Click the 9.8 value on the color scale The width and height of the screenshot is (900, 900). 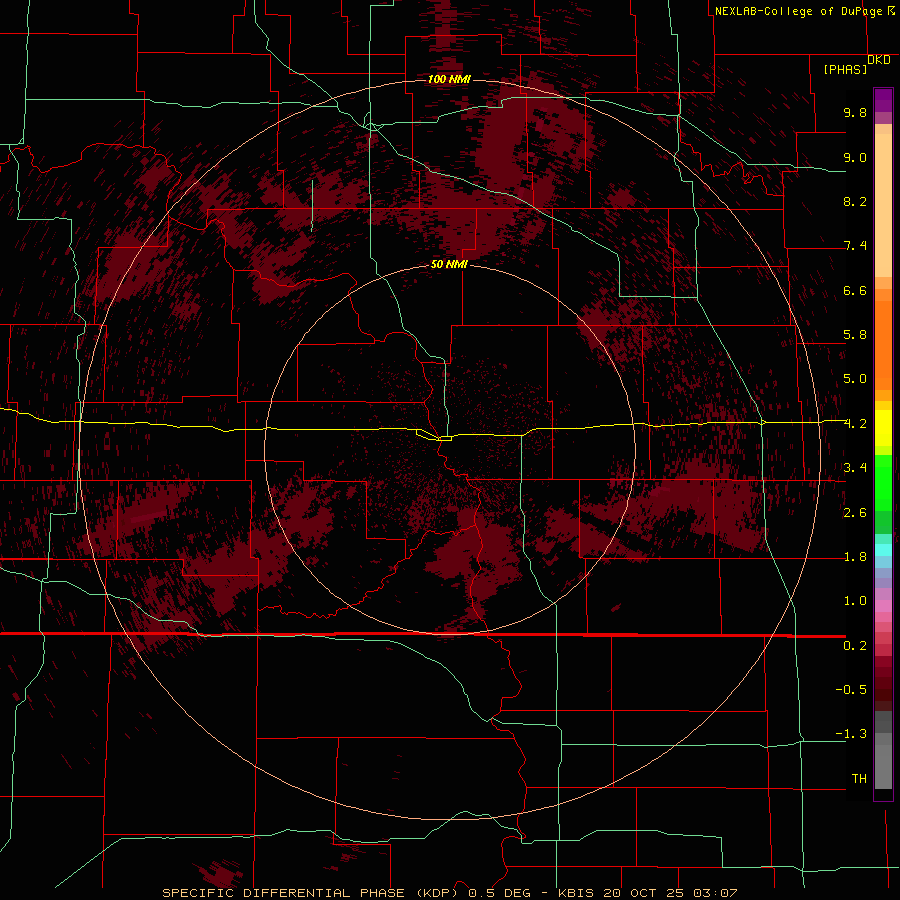pyautogui.click(x=855, y=112)
